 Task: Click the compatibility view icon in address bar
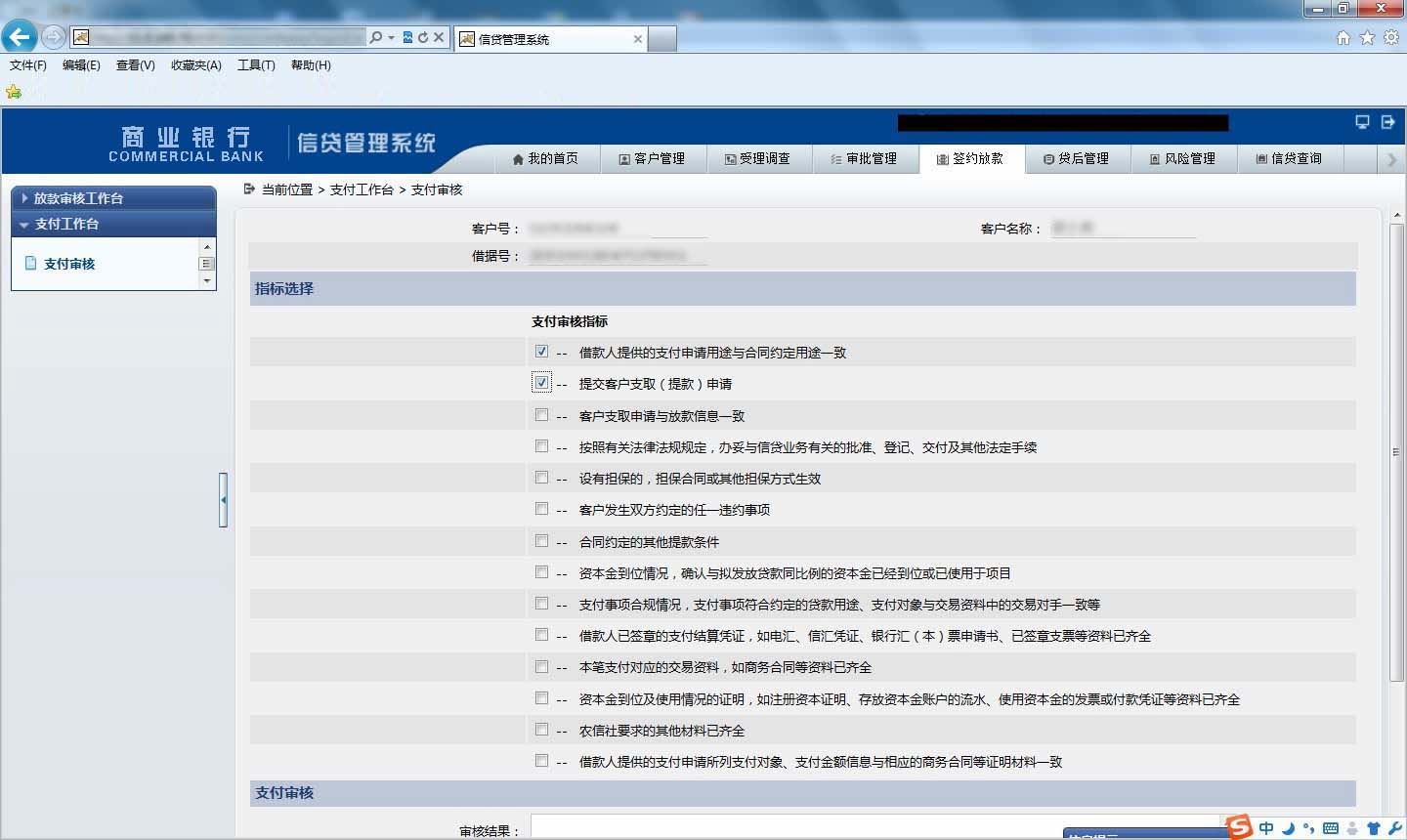pos(408,37)
